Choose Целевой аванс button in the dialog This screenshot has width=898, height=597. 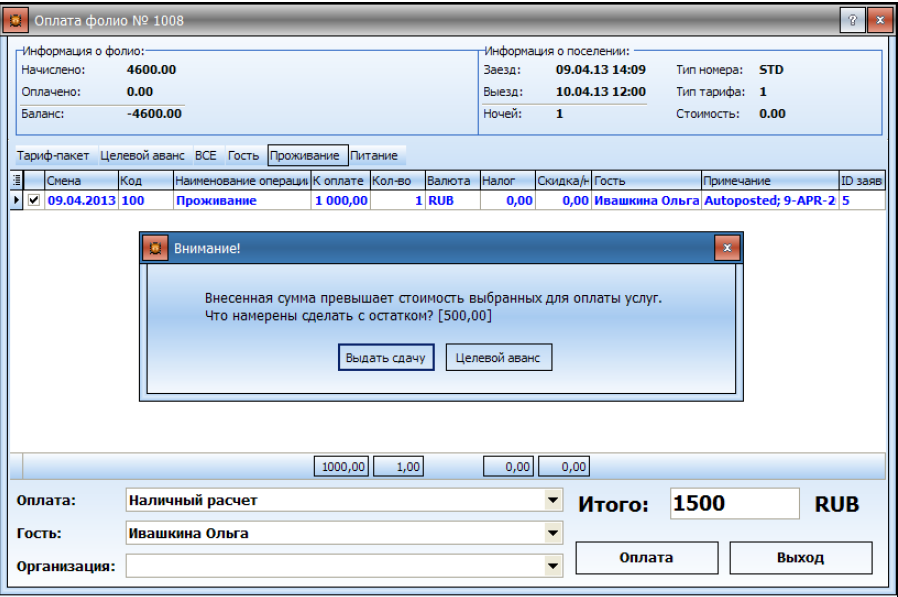coord(499,358)
